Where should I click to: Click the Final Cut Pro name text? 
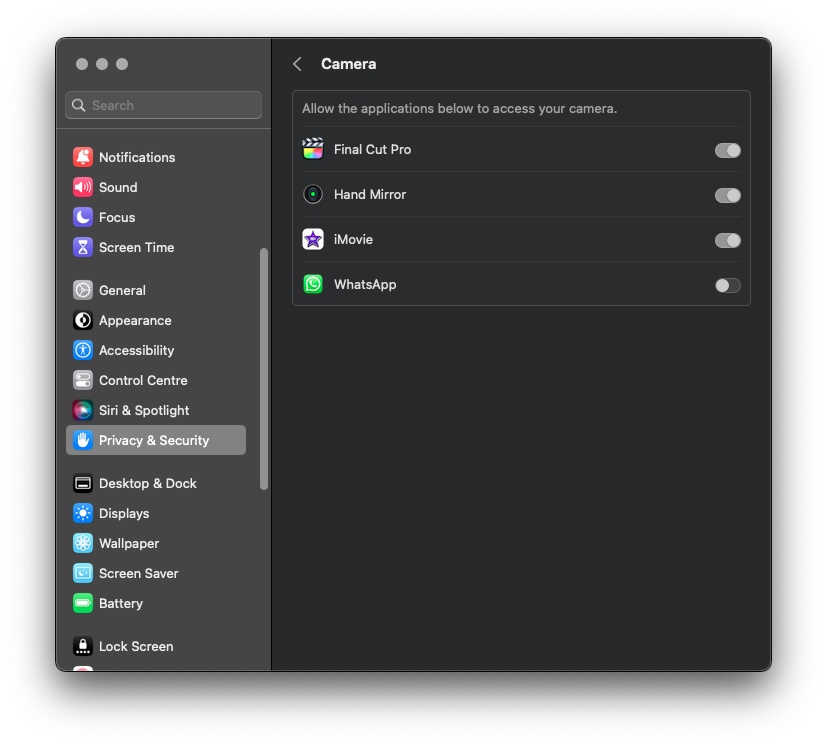(372, 149)
